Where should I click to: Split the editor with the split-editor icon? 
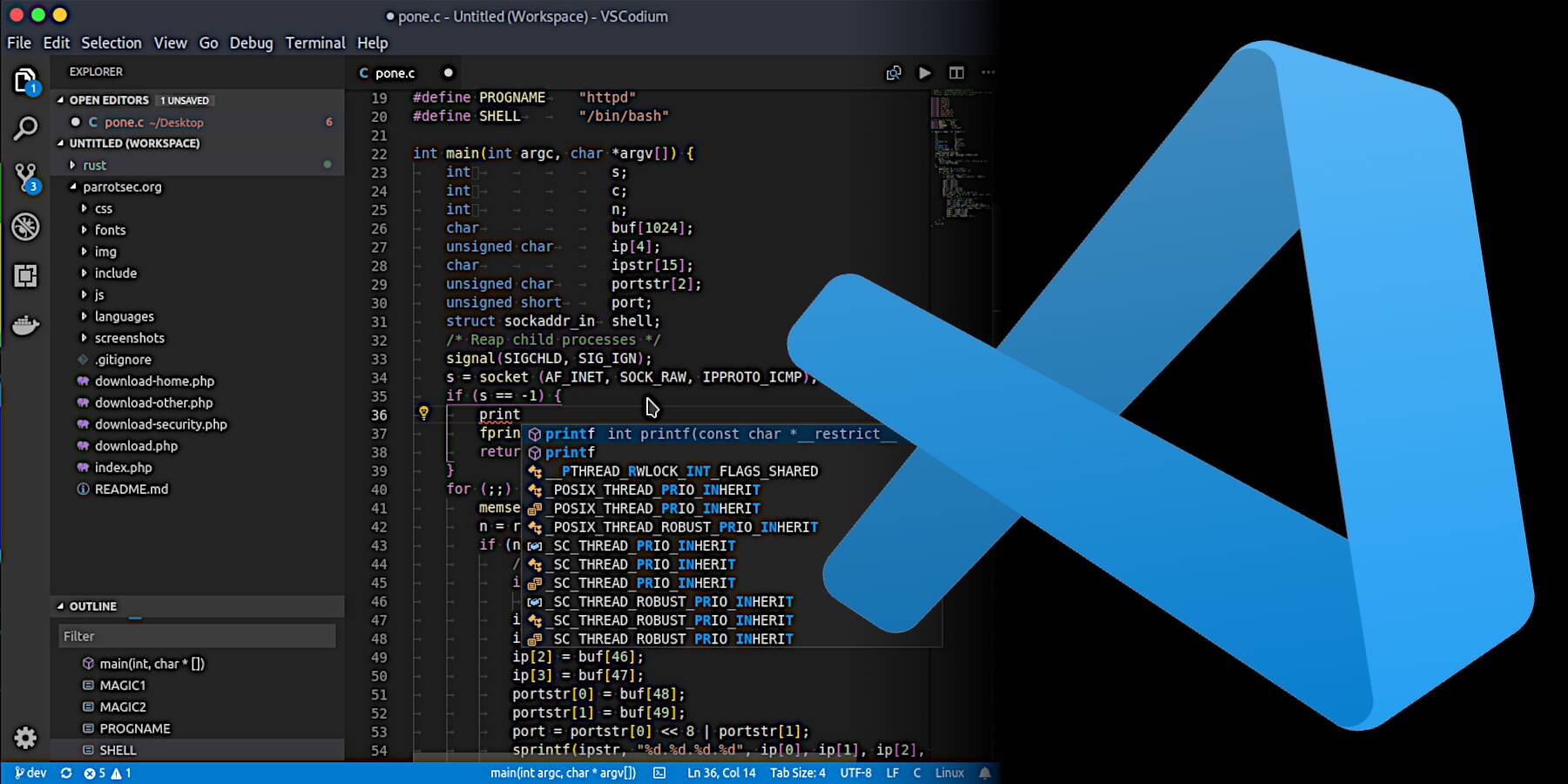point(956,73)
